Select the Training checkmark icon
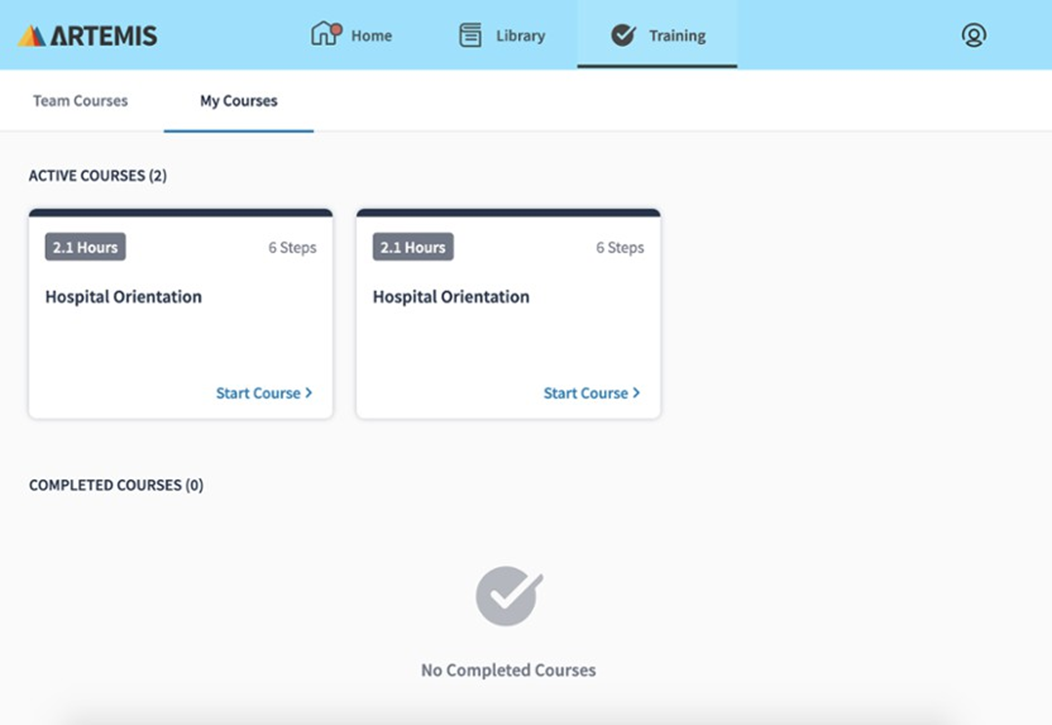1052x725 pixels. 623,35
